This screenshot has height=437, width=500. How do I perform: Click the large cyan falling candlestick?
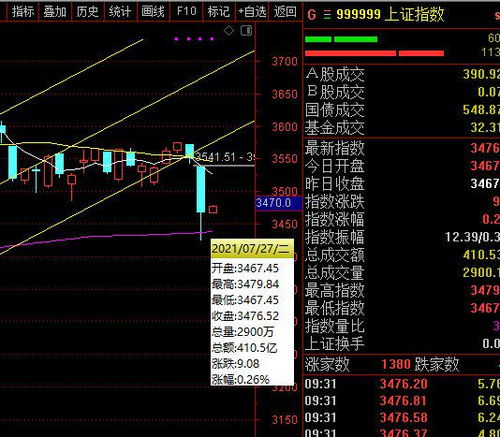pyautogui.click(x=201, y=189)
